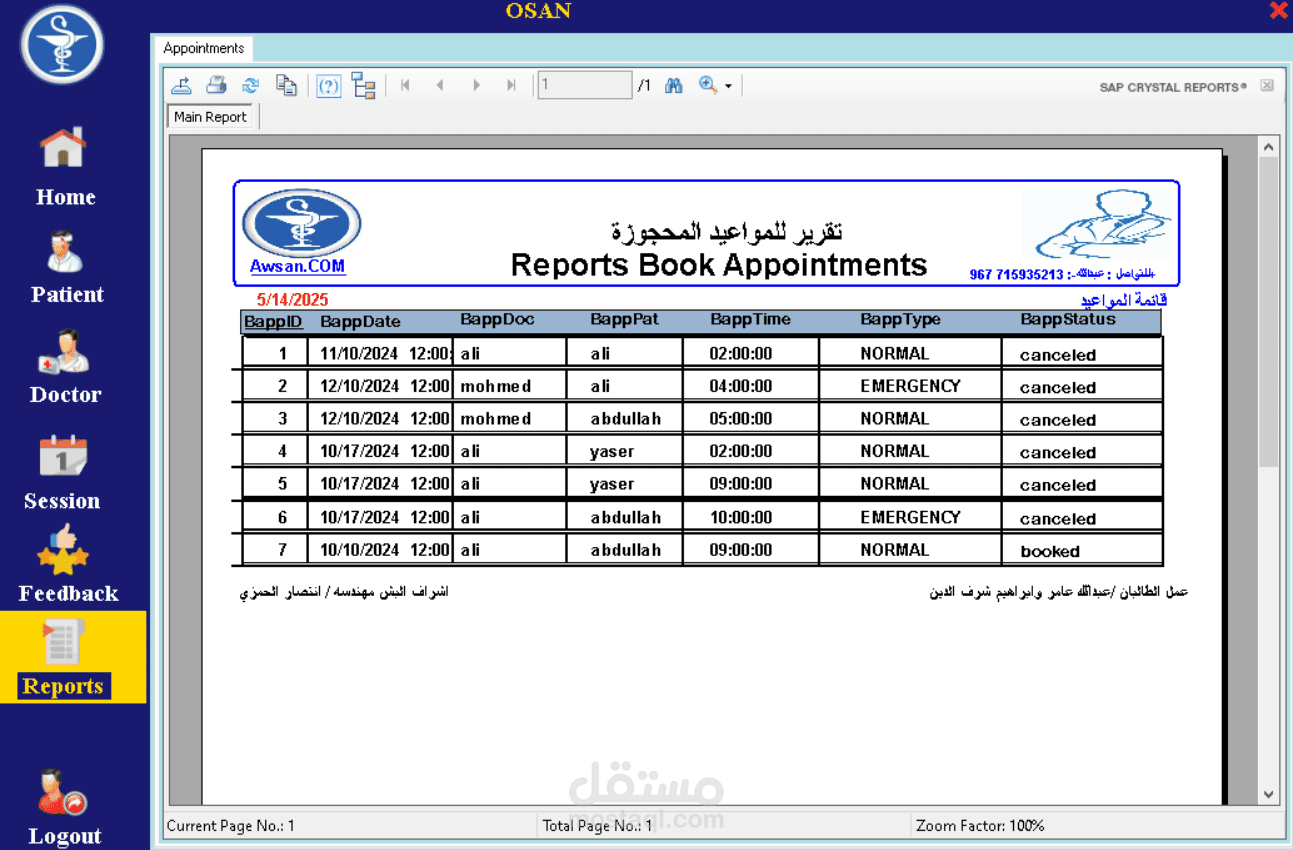Click EMERGENCY type in row 2
Viewport: 1293px width, 850px height.
click(910, 386)
